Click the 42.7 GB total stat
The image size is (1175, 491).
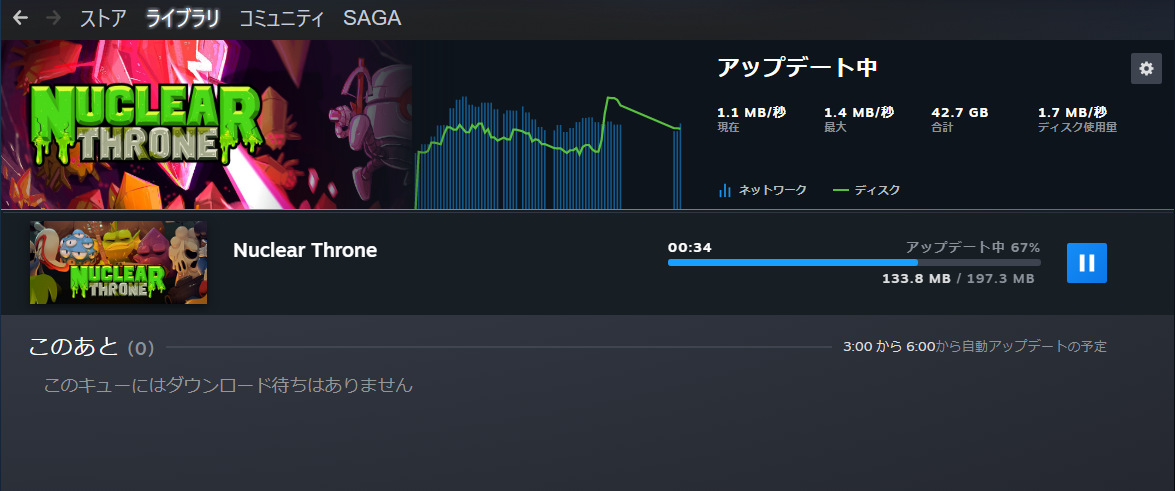[959, 113]
